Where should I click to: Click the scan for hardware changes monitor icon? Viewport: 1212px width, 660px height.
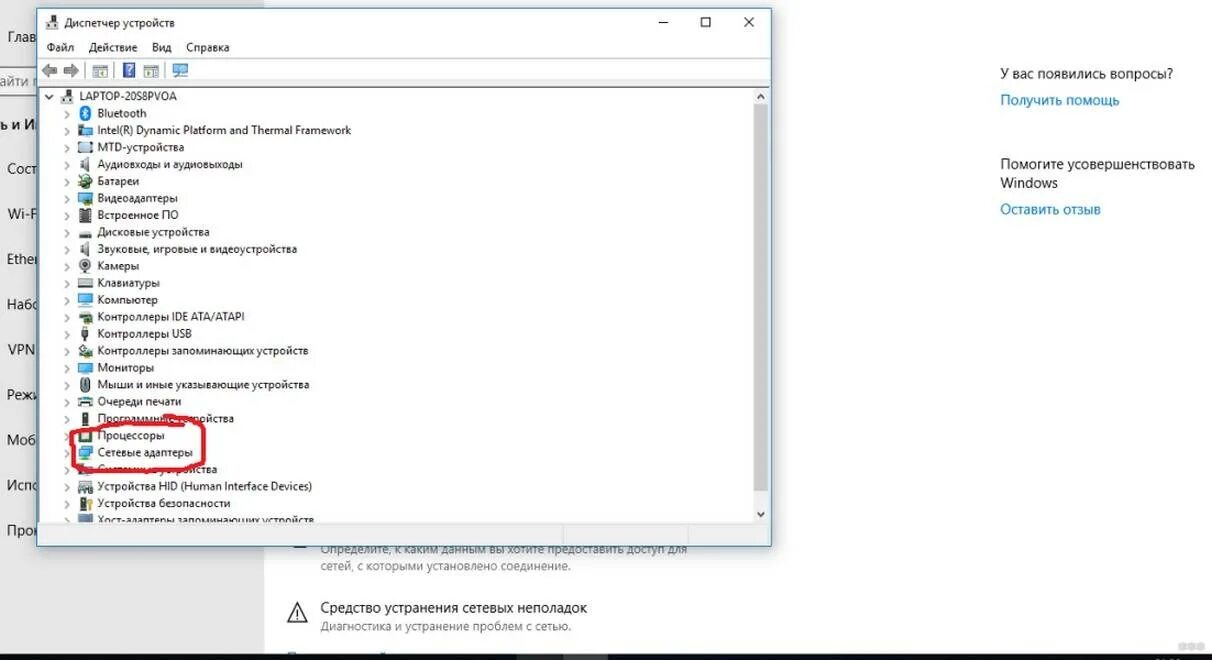[180, 70]
